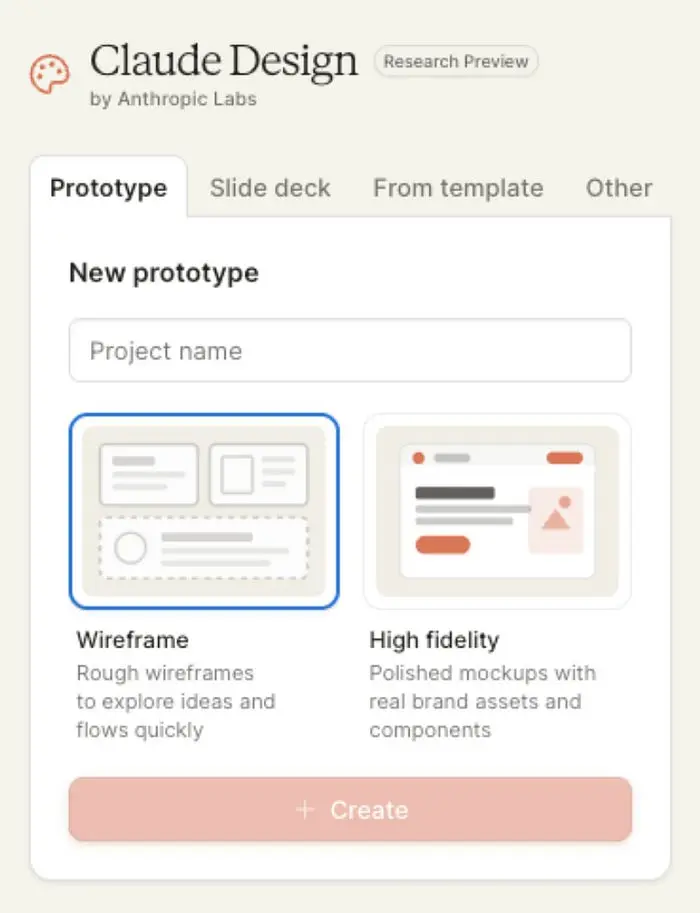Screen dimensions: 700x913
Task: Select the Wireframe prototype option card
Action: [x=204, y=511]
